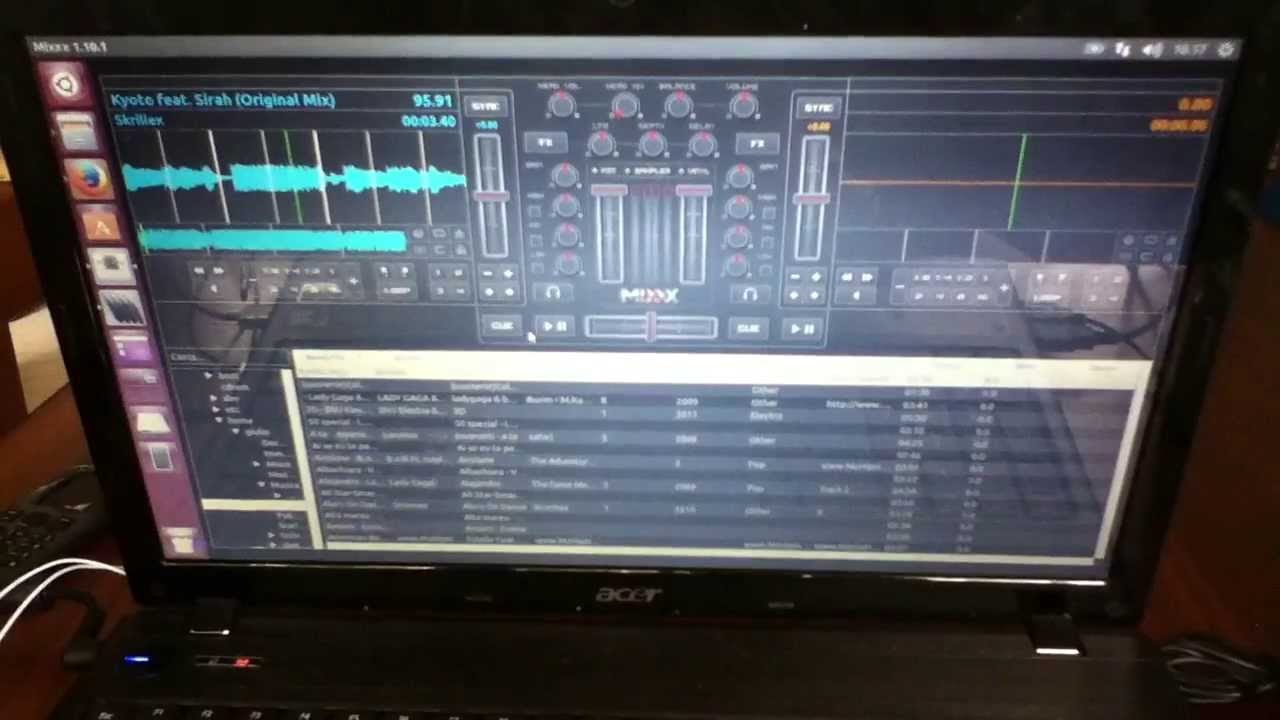Click the HEAD VOL knob

pos(562,104)
